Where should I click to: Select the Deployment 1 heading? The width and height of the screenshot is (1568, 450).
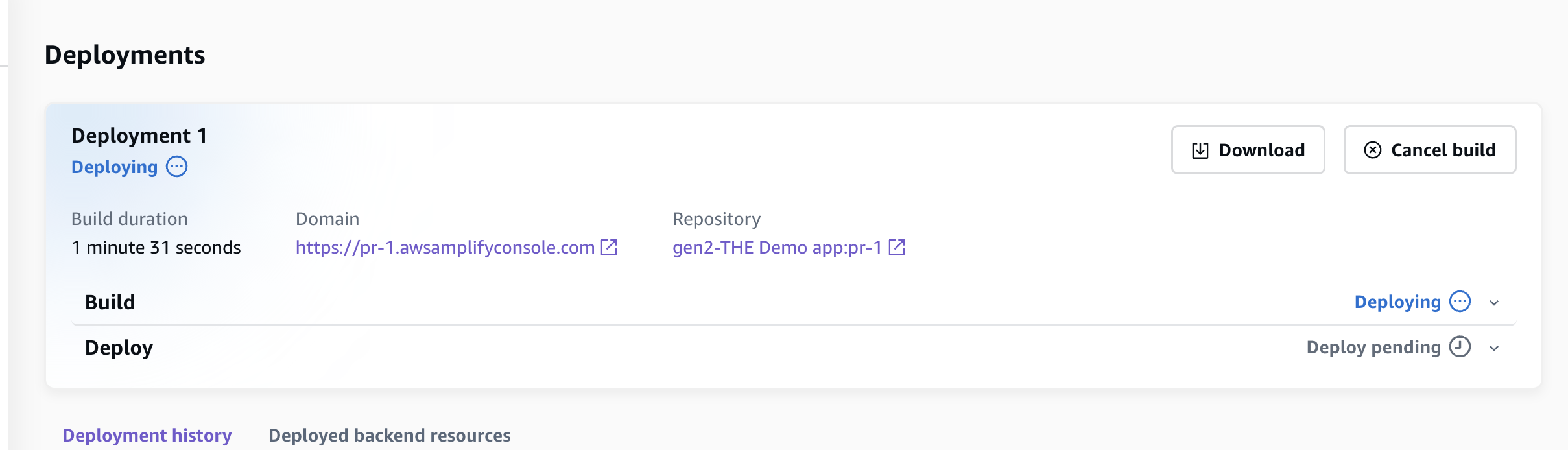click(x=139, y=136)
